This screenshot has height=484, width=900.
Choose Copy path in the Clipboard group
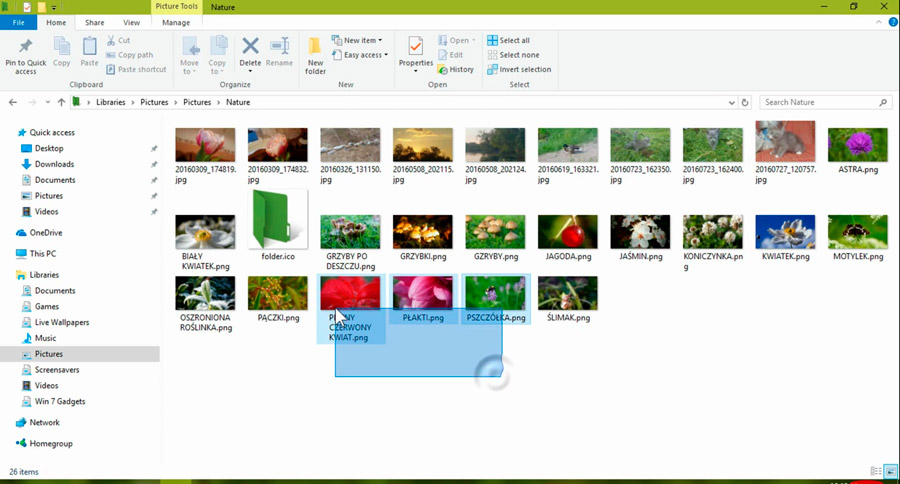(x=130, y=55)
